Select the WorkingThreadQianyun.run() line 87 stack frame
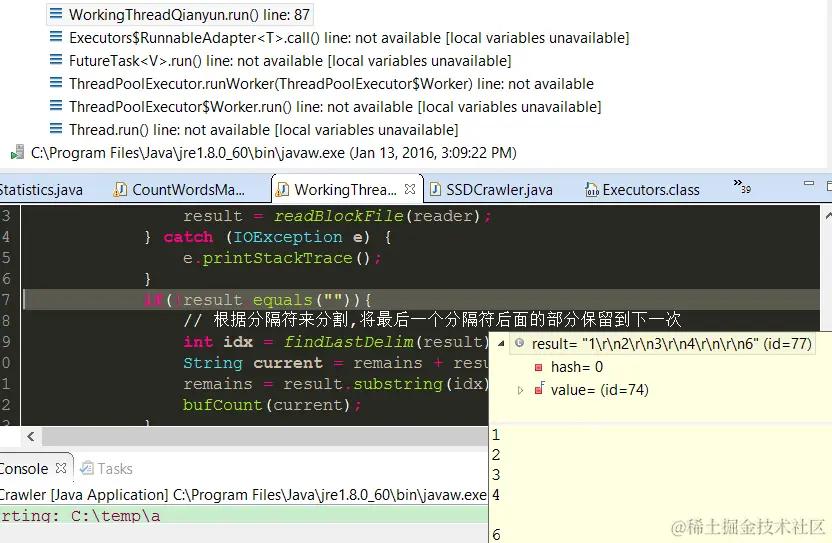 180,15
